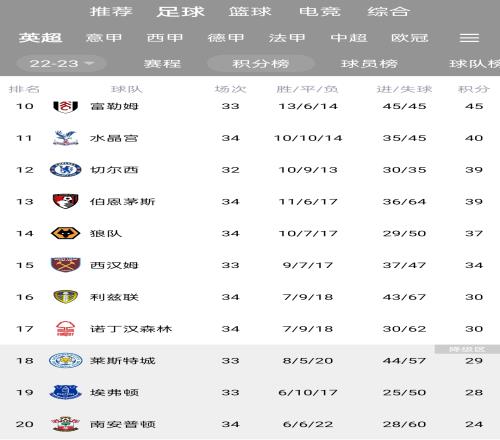Select the 欧冠 league tab
This screenshot has width=500, height=440.
[x=410, y=38]
